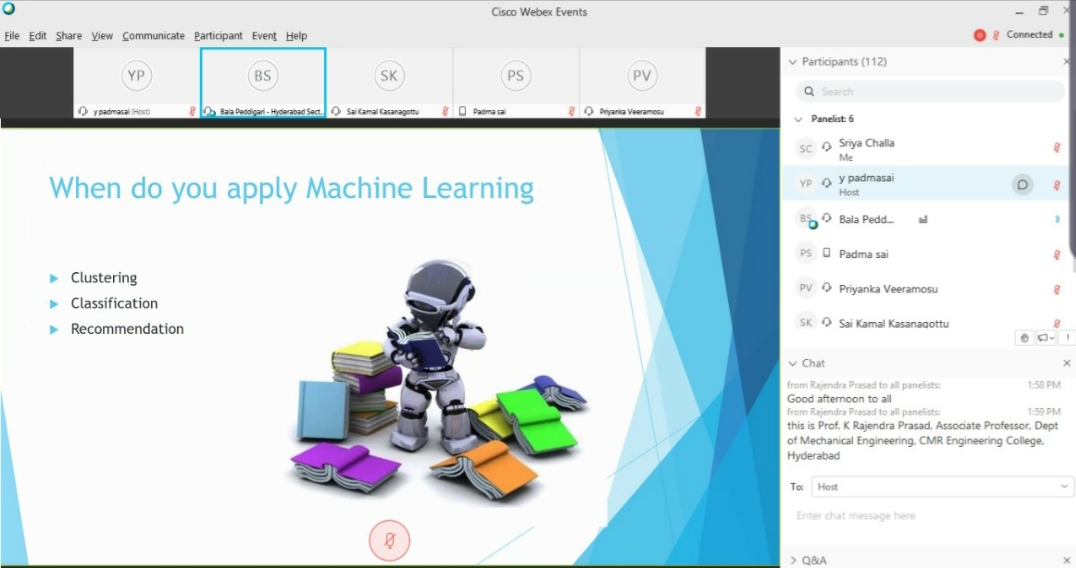Click the muted mic icon next to Sriya Challa
The image size is (1076, 568).
coord(1056,148)
